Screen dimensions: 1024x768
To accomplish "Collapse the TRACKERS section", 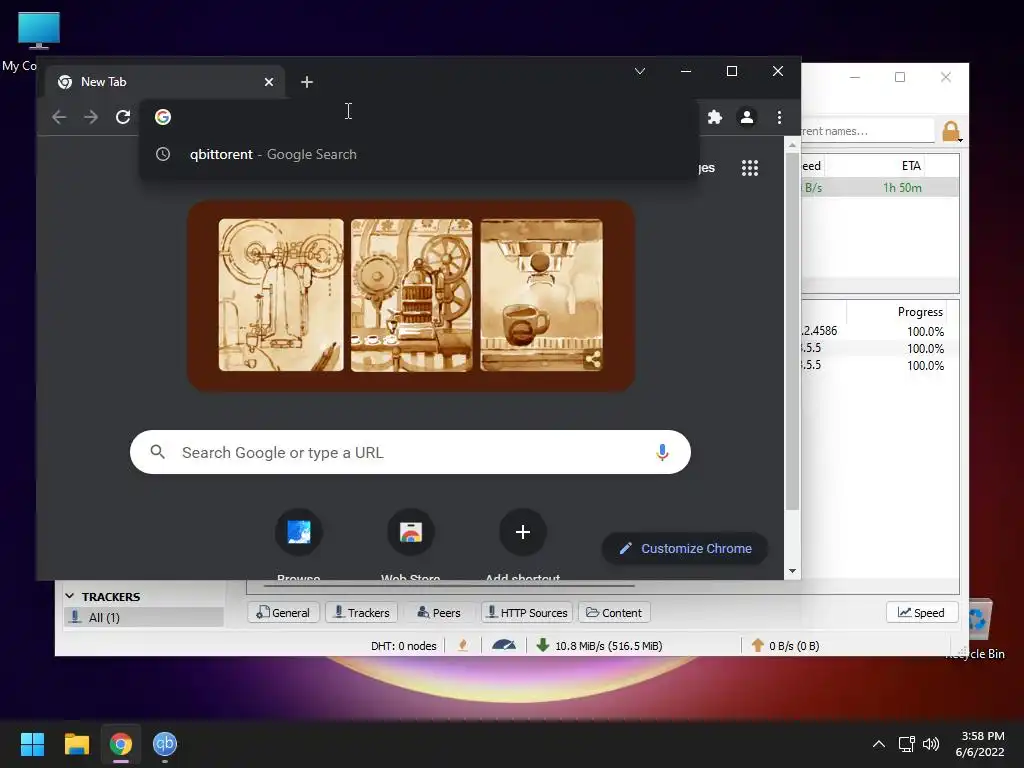I will [70, 596].
